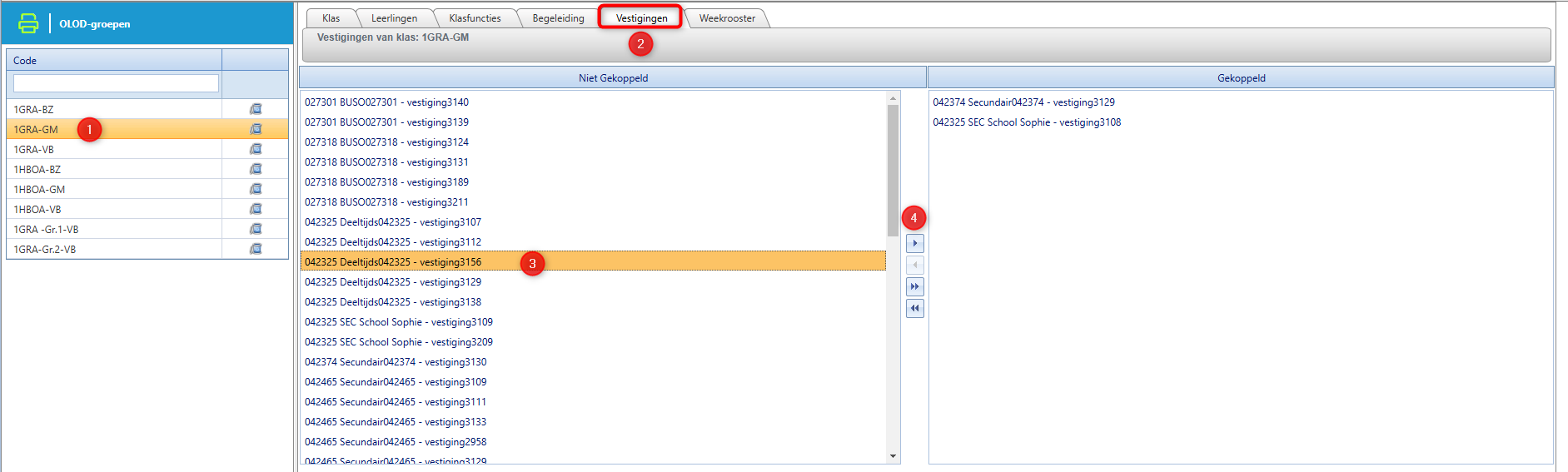Click the Code column header
1568x472 pixels.
pos(114,60)
